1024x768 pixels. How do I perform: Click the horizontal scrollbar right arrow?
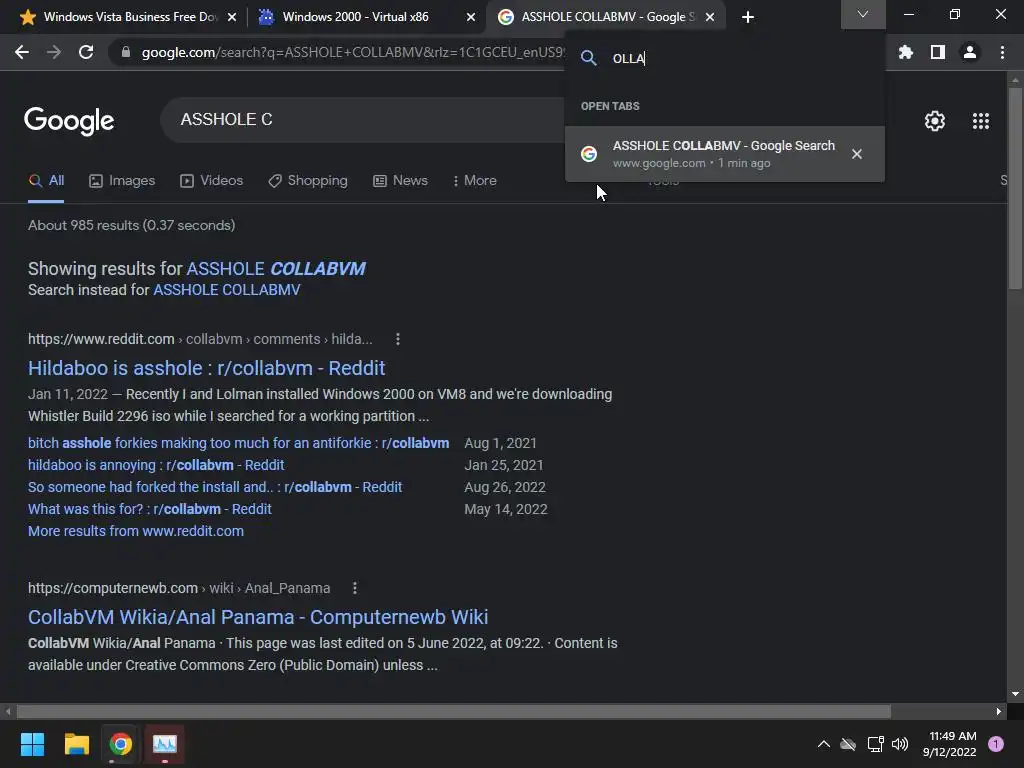[999, 711]
